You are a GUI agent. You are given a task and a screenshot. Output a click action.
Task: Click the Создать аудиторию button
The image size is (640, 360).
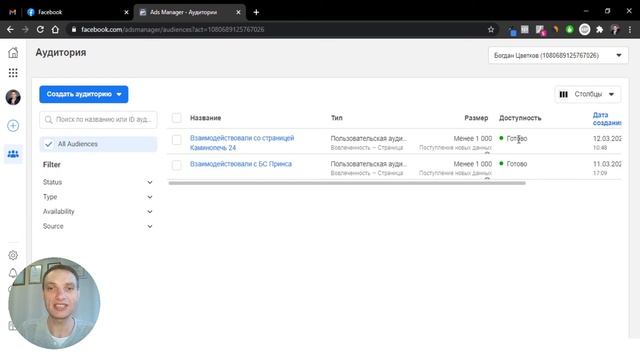(x=84, y=94)
